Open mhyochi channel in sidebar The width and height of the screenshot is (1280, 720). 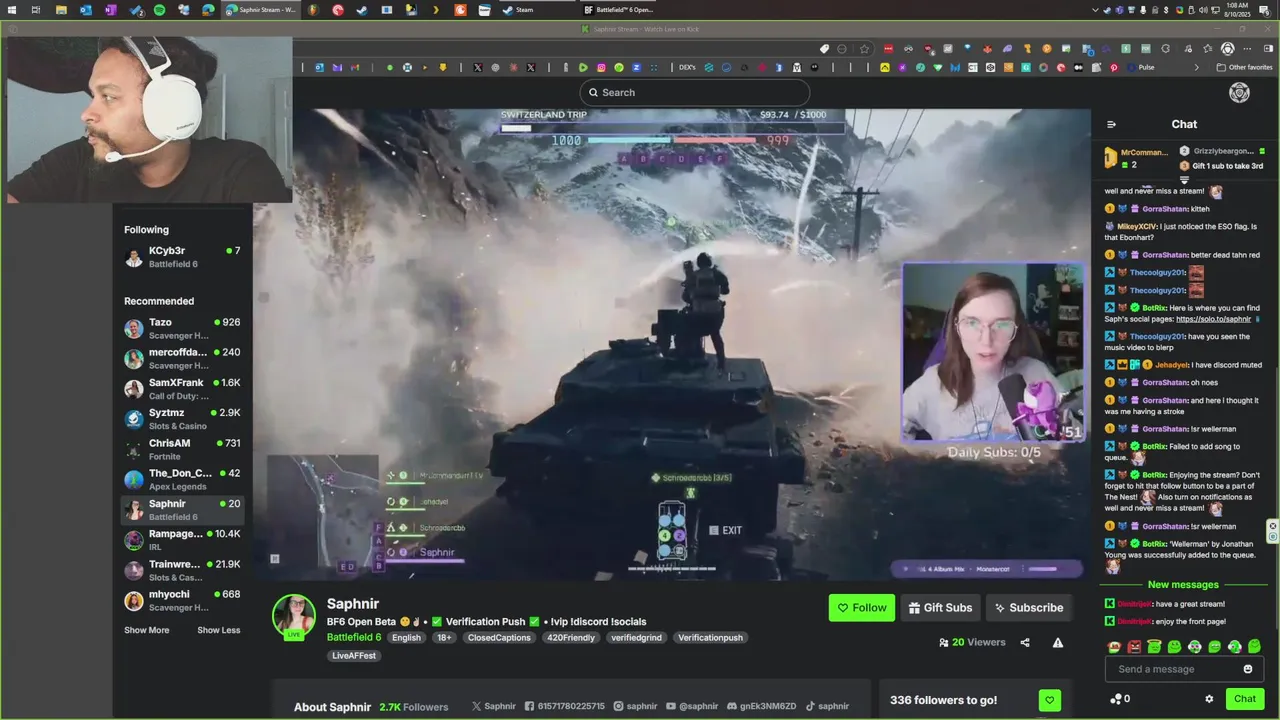tap(182, 601)
